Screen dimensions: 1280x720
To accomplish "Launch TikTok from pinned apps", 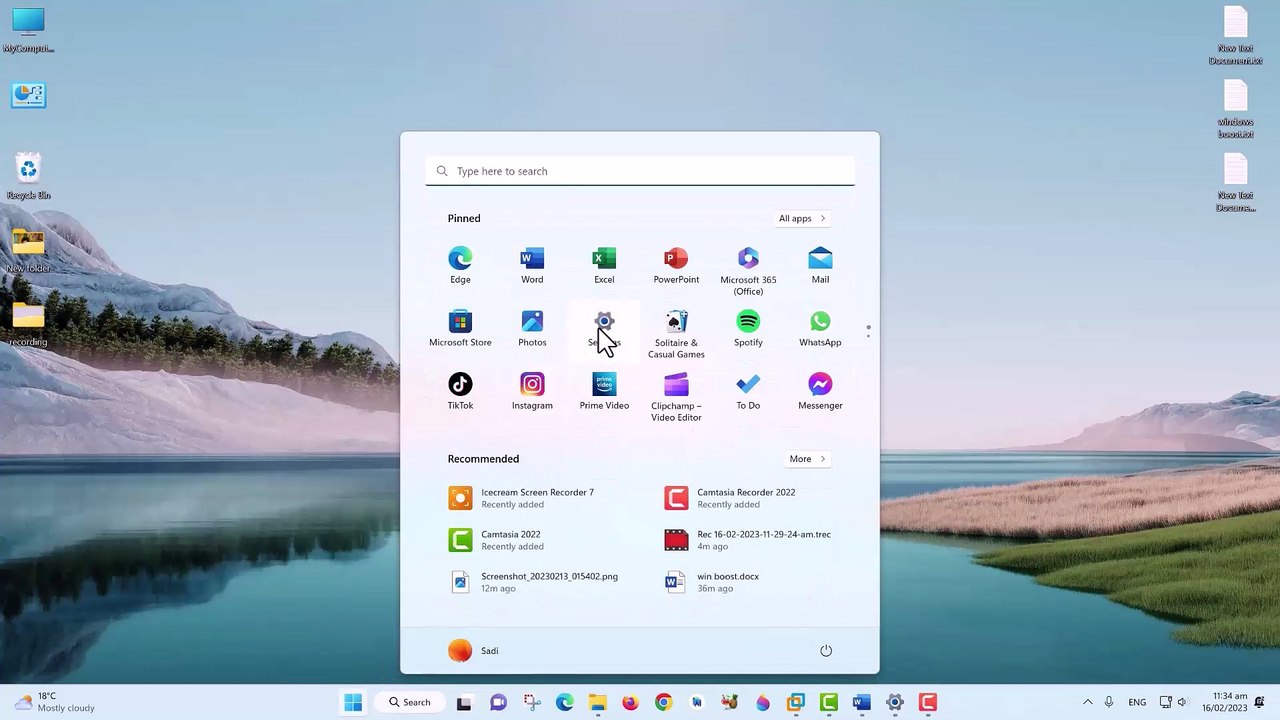I will [460, 392].
